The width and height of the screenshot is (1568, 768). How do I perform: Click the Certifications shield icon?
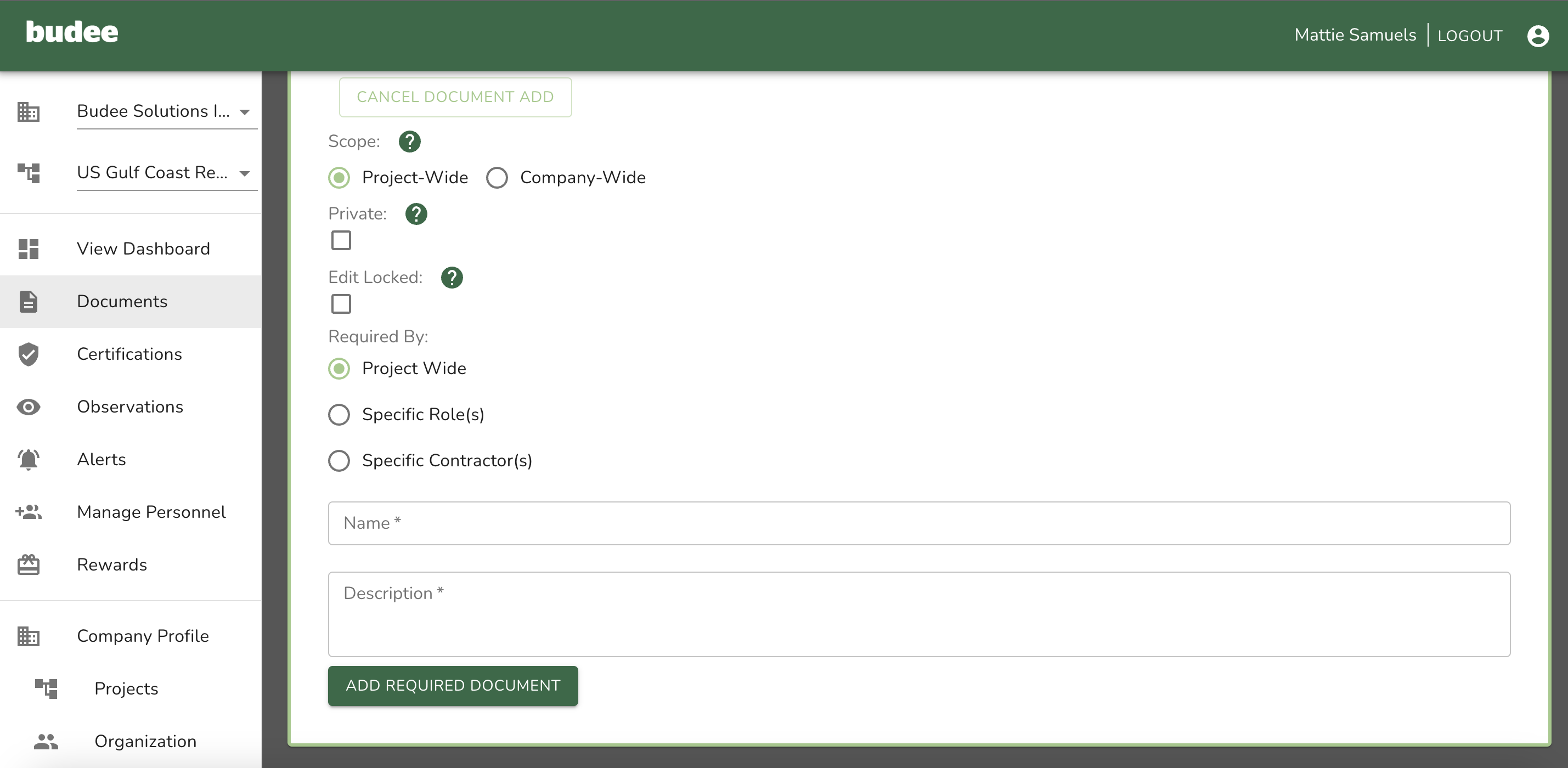point(29,354)
